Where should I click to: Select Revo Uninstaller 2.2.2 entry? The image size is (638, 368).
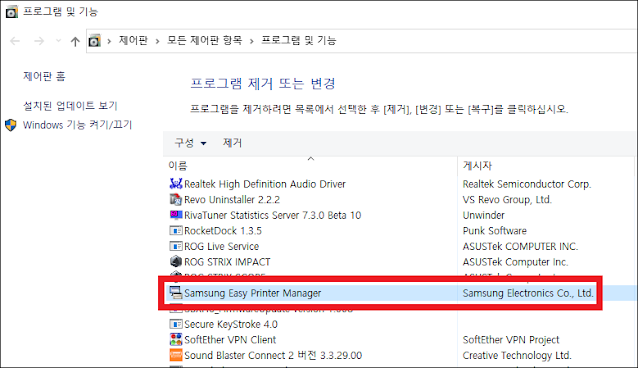[x=232, y=199]
